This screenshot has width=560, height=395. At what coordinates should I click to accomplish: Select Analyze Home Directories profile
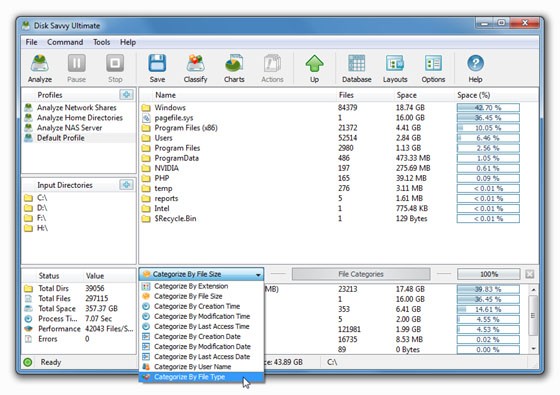click(80, 118)
